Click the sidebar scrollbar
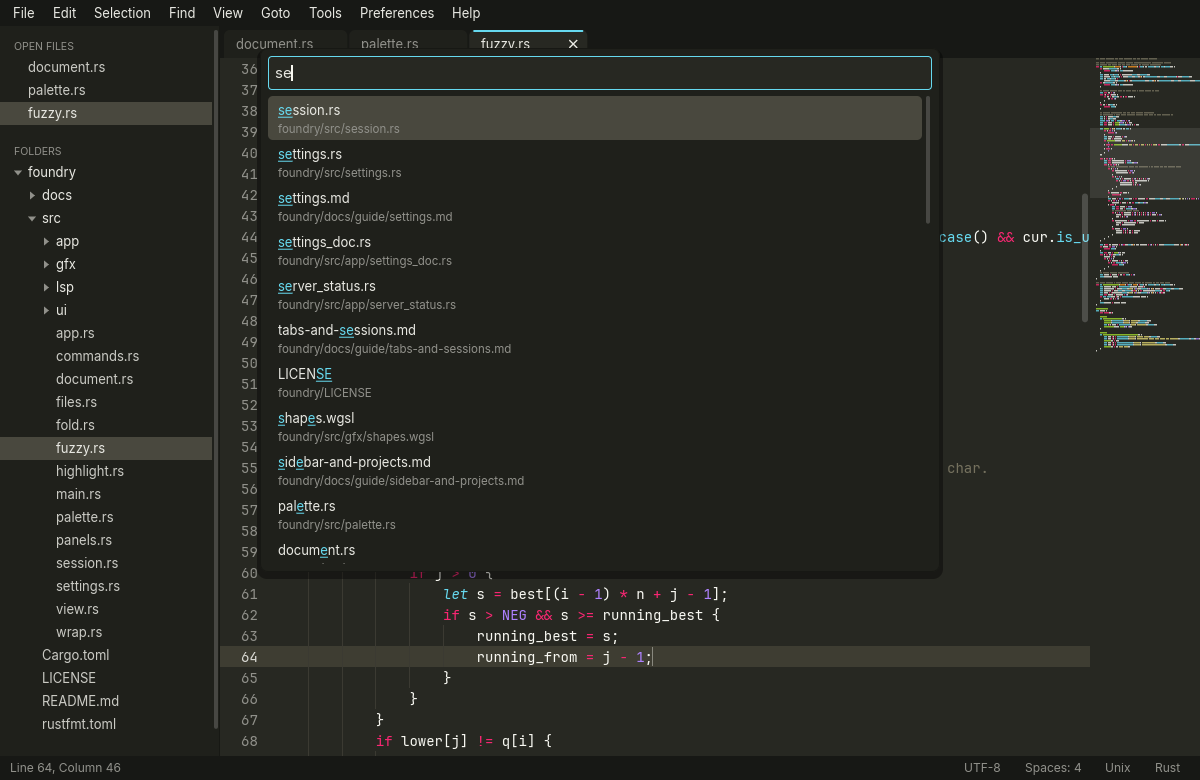1200x780 pixels. (x=215, y=380)
